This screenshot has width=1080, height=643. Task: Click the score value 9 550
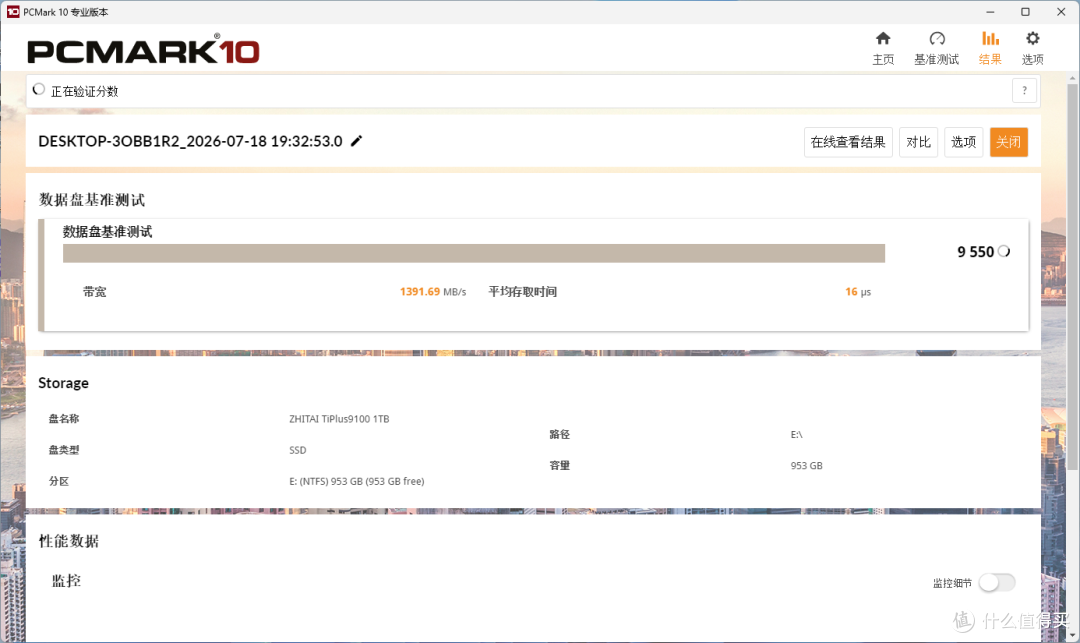click(x=975, y=252)
